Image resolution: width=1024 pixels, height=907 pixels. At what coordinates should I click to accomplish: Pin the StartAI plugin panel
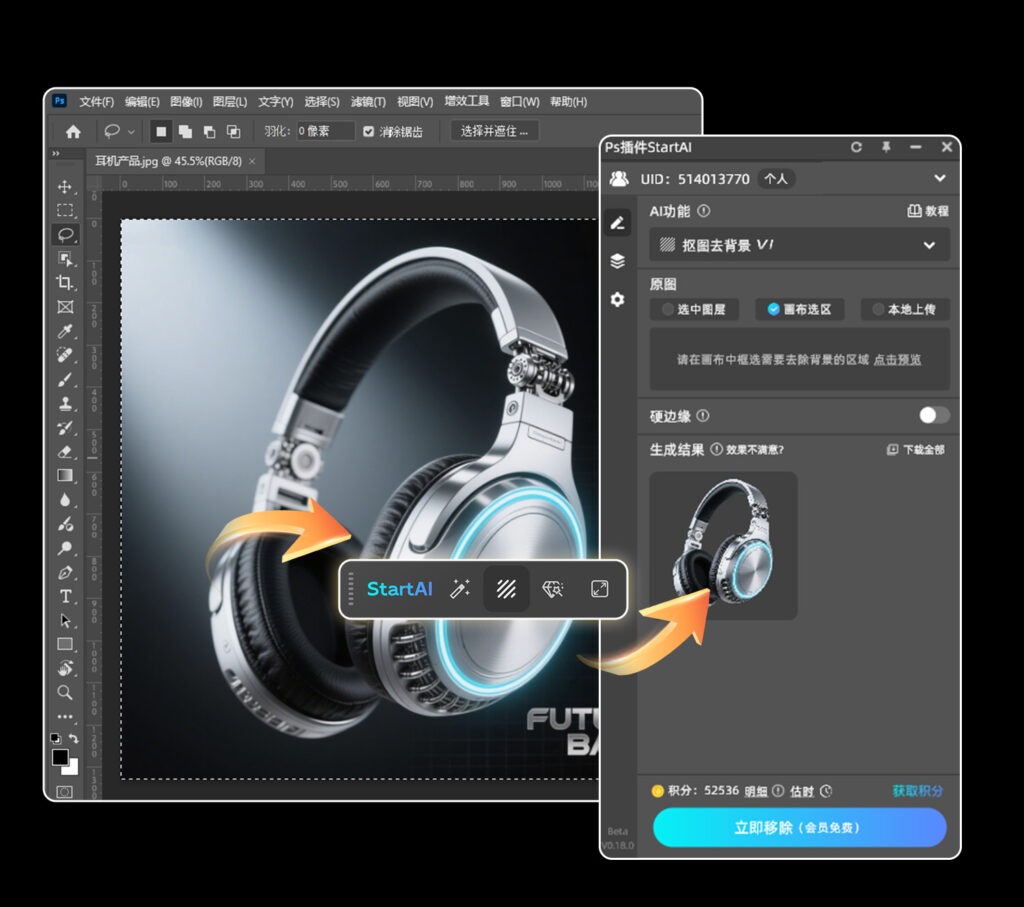point(886,147)
